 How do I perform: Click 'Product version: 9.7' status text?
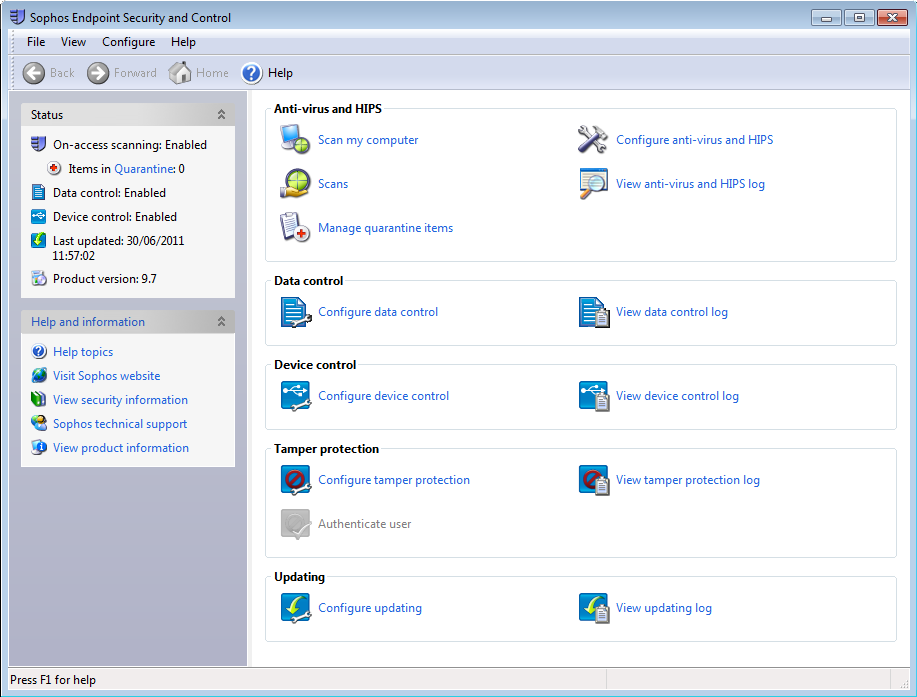point(105,279)
